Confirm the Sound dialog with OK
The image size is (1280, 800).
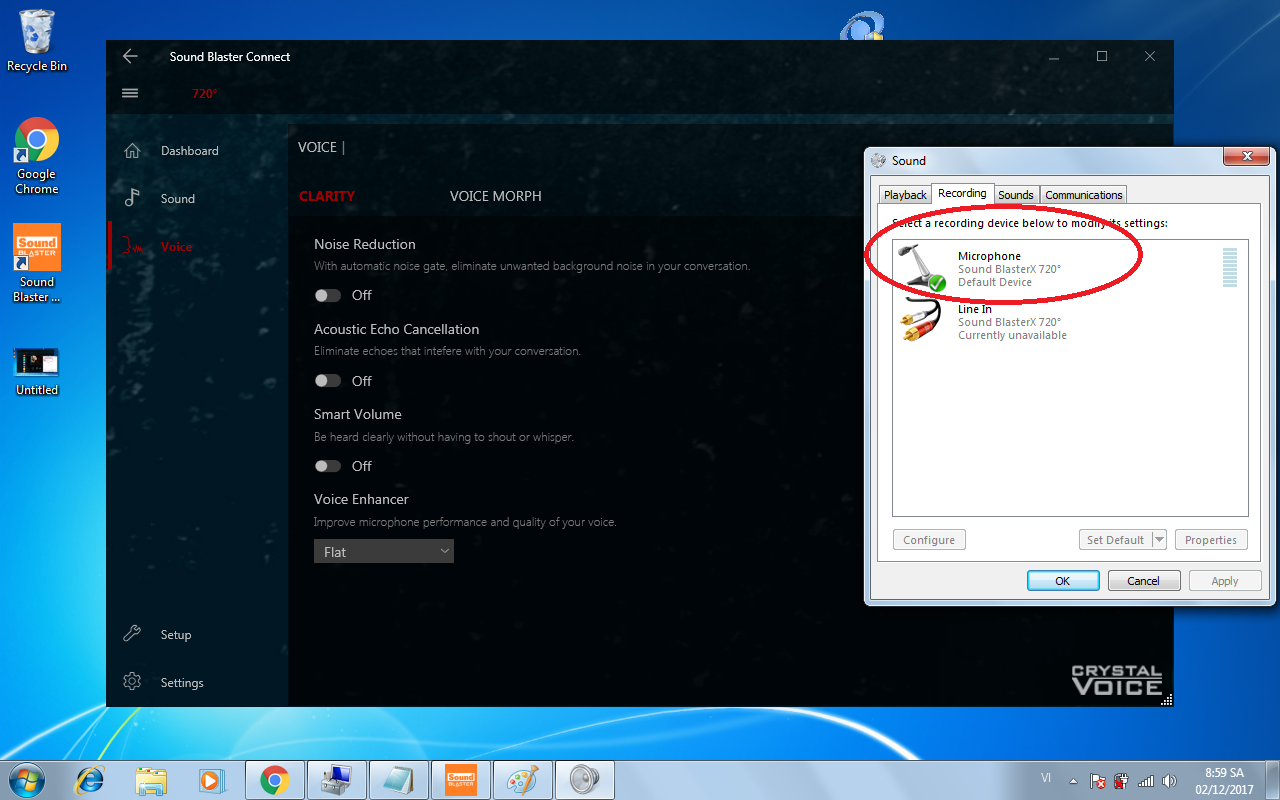point(1063,581)
